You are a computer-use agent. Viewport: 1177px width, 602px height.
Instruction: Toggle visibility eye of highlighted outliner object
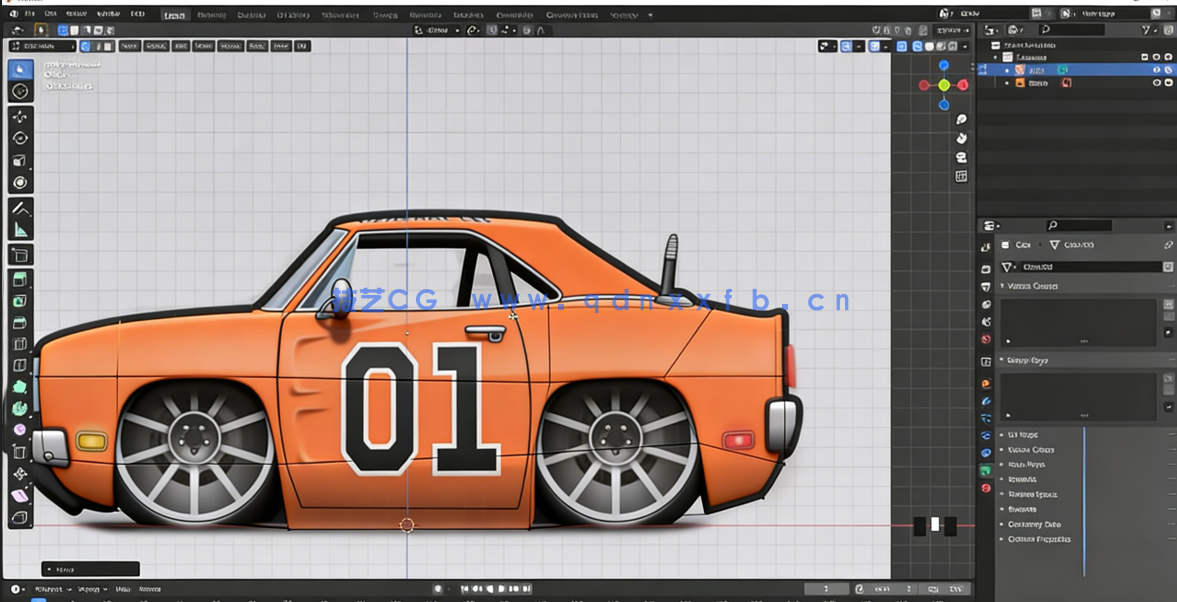1156,70
